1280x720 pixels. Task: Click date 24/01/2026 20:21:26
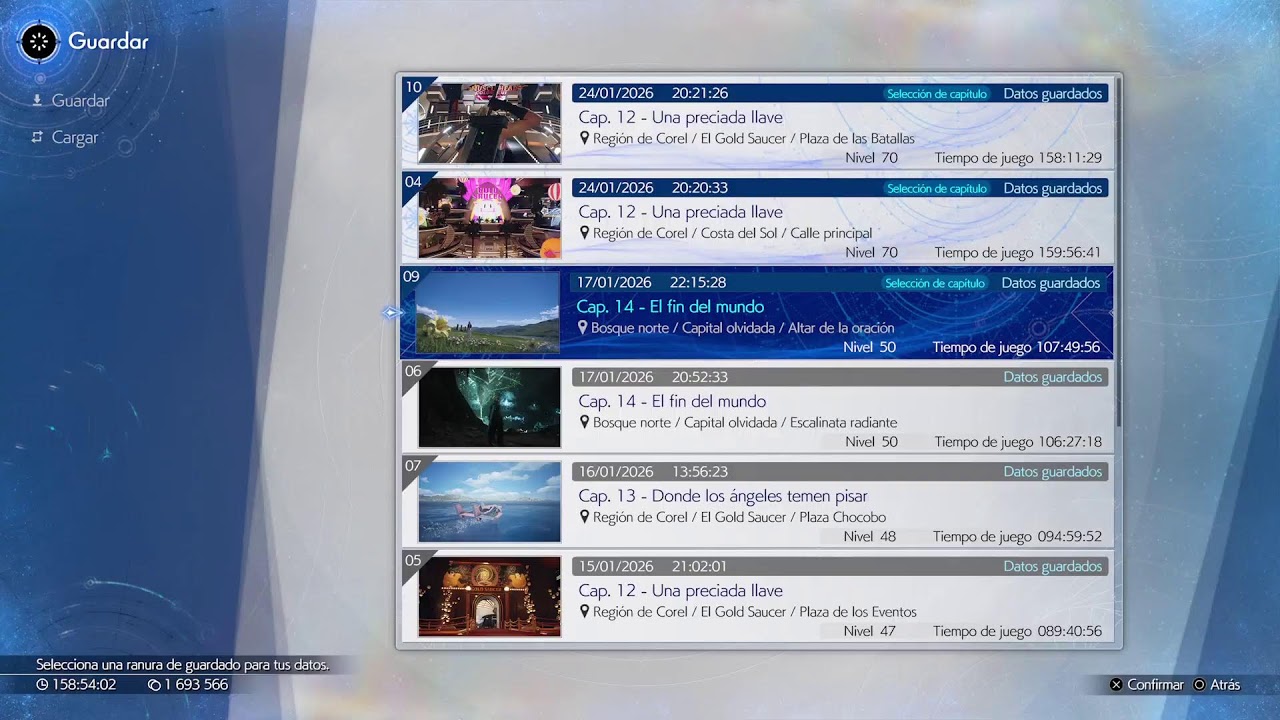click(653, 93)
